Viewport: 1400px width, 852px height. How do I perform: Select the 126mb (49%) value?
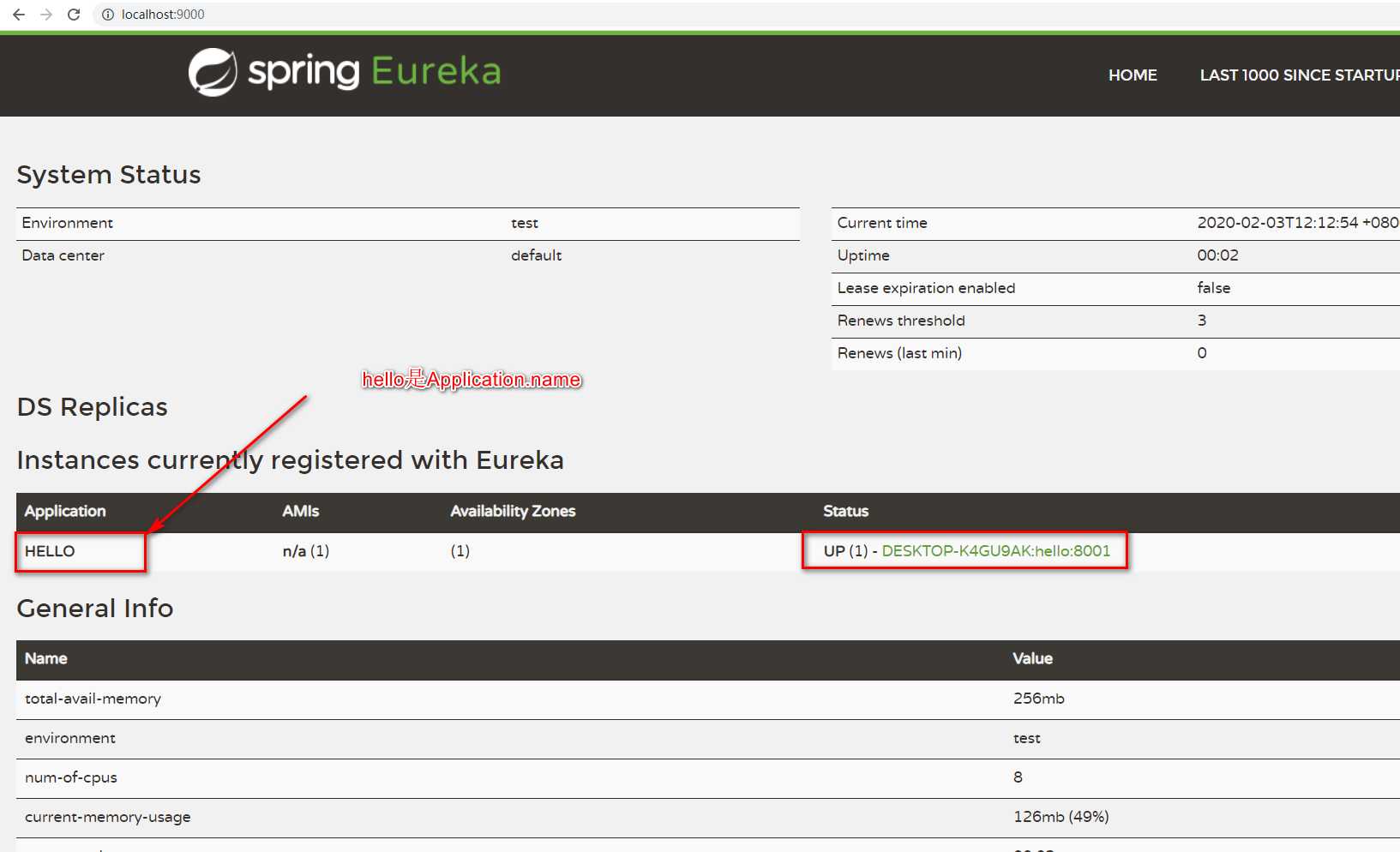coord(1061,817)
